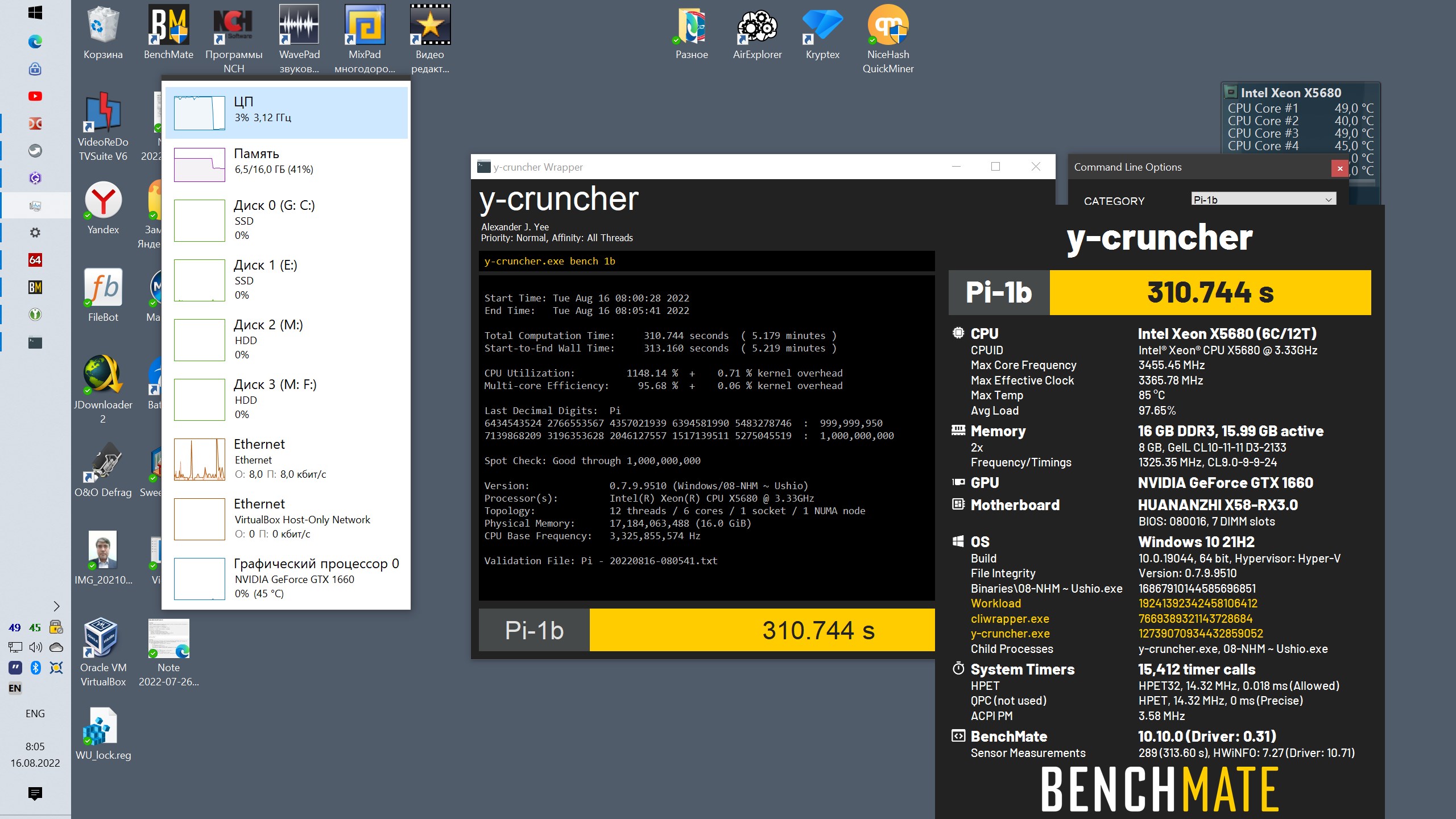This screenshot has width=1456, height=819.
Task: Click the '16 GB DDR3, 15.99 GB active' value
Action: (1230, 431)
